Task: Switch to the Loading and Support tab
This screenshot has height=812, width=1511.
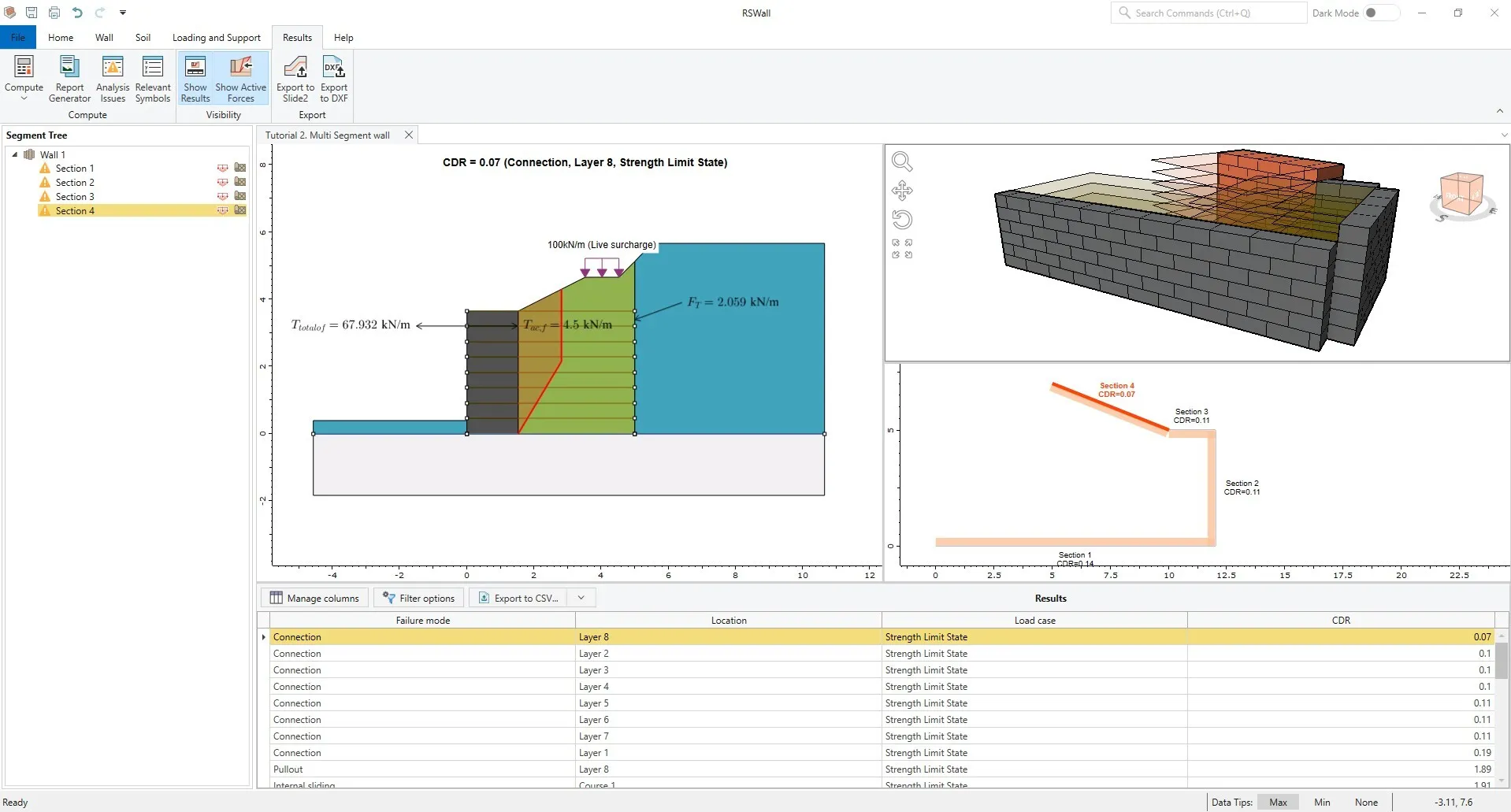Action: pos(216,38)
